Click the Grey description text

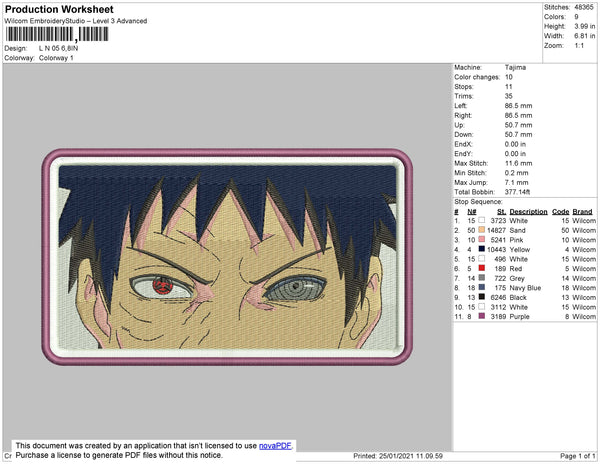pyautogui.click(x=517, y=278)
